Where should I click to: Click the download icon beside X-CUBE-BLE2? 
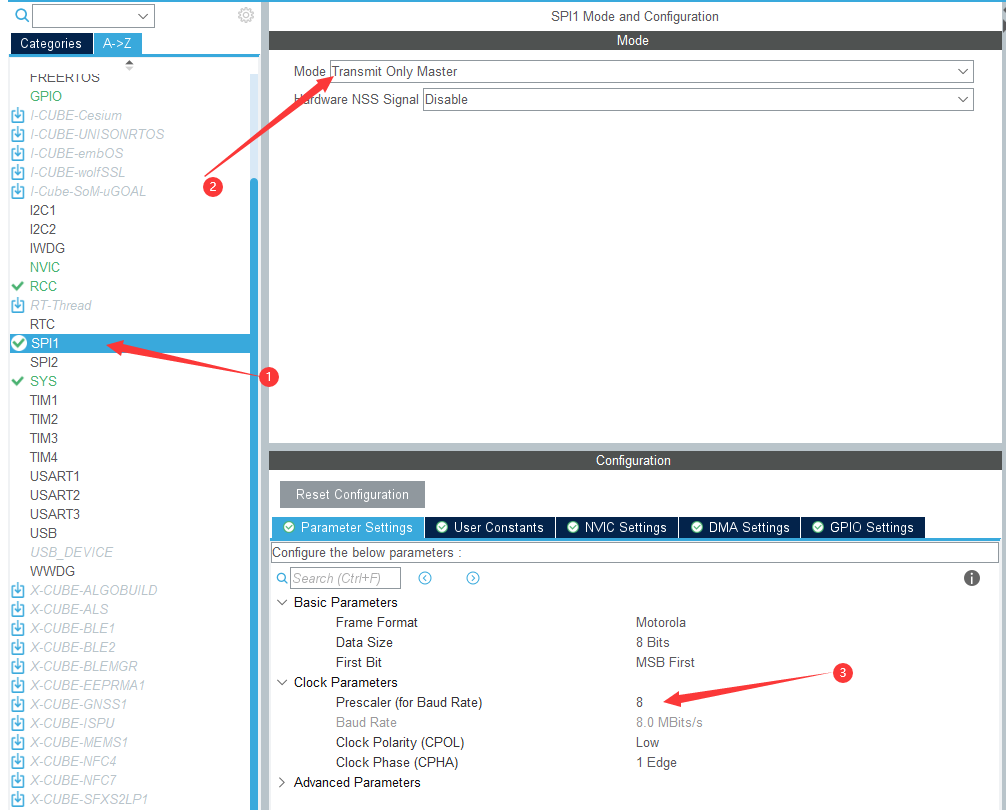click(18, 647)
